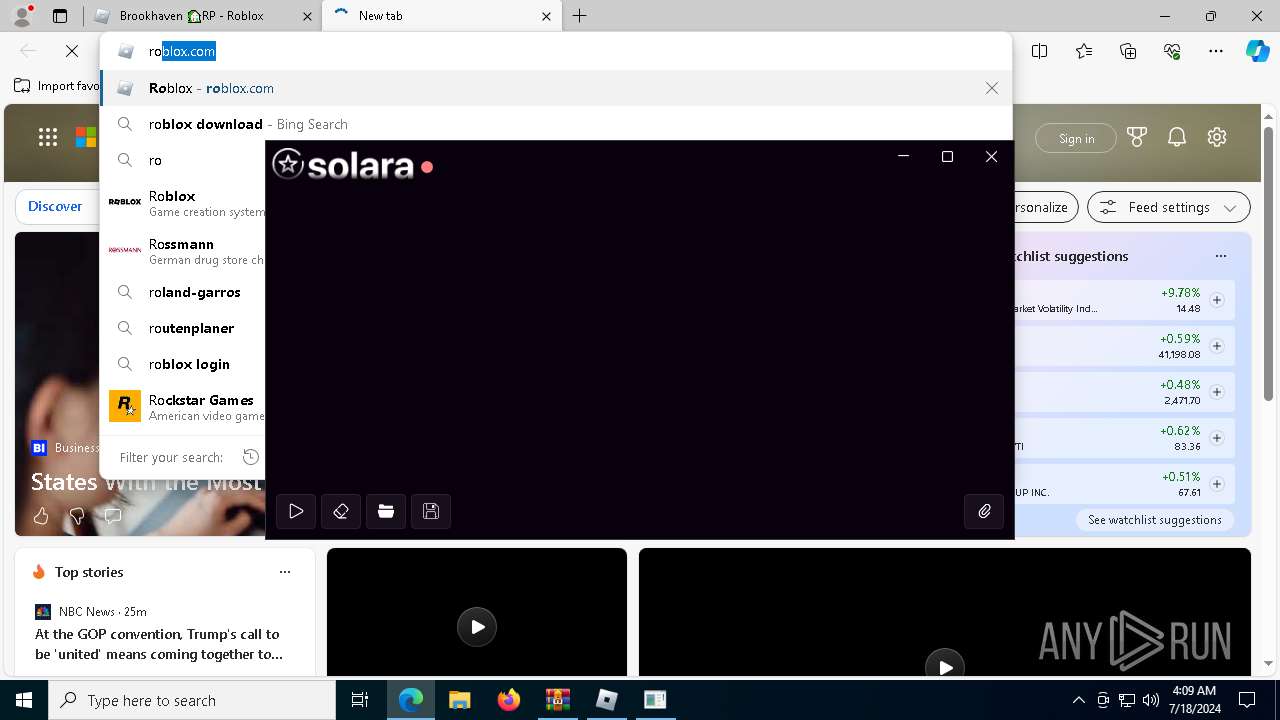1280x720 pixels.
Task: Open the NBC News GOP convention headline
Action: [159, 644]
